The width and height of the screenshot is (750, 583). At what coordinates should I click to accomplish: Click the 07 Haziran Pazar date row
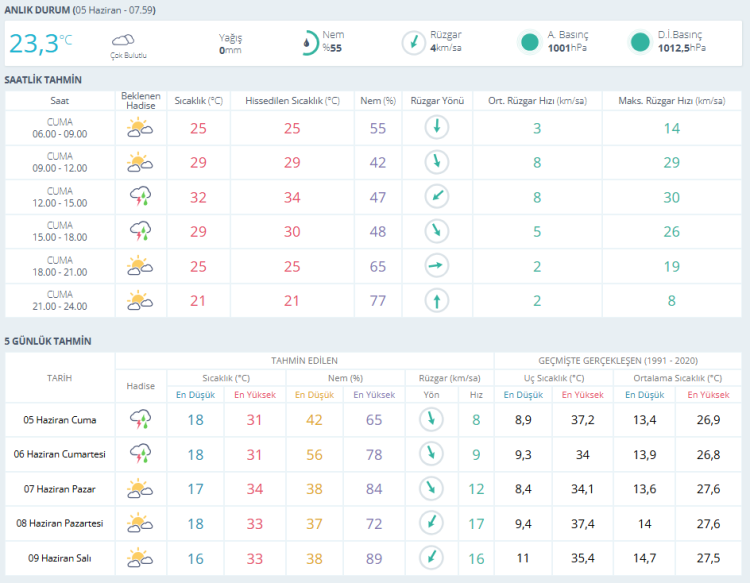[x=373, y=489]
